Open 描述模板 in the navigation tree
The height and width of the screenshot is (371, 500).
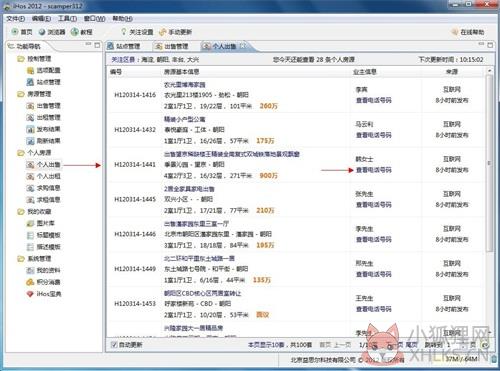pos(44,247)
